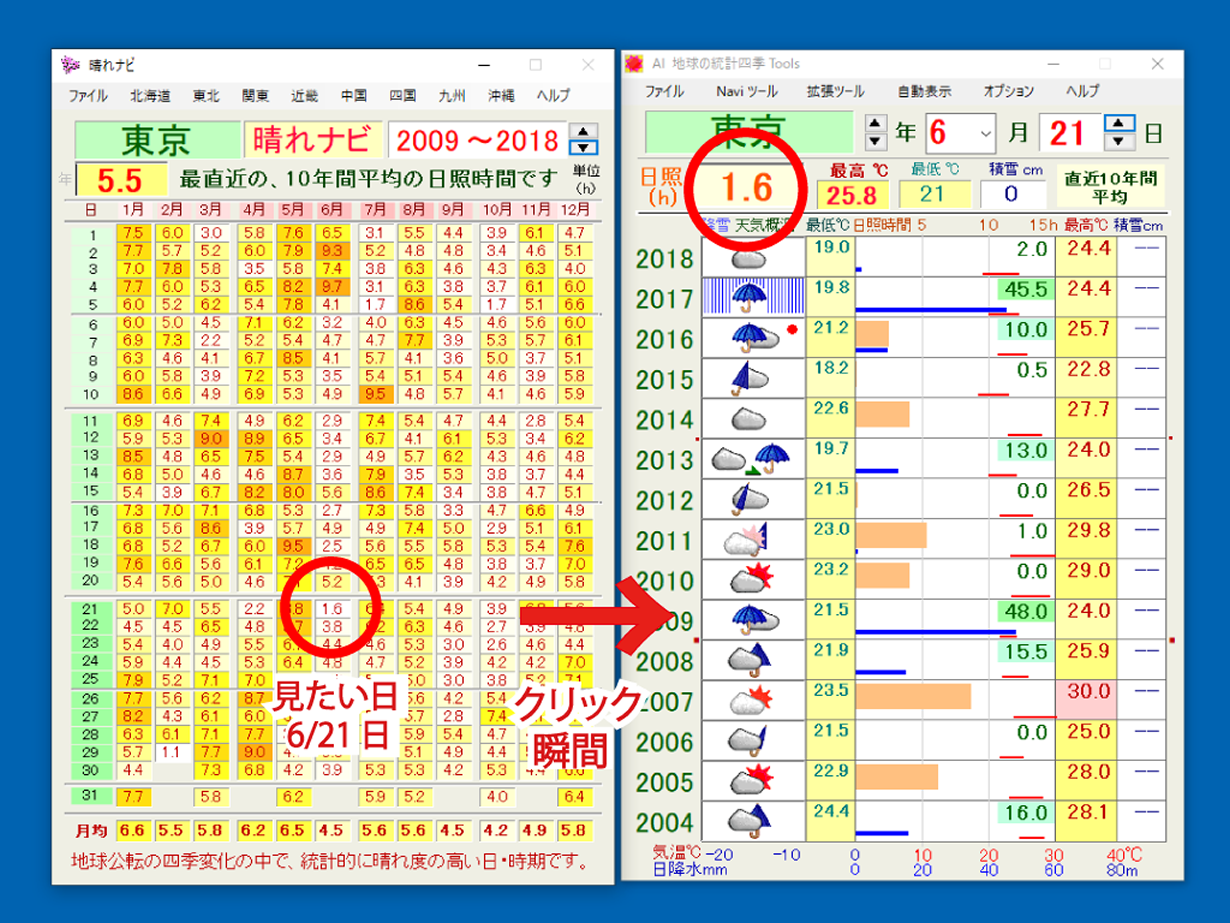Click the 2005 sun-and-cloud weather icon
This screenshot has width=1230, height=923.
click(x=753, y=781)
